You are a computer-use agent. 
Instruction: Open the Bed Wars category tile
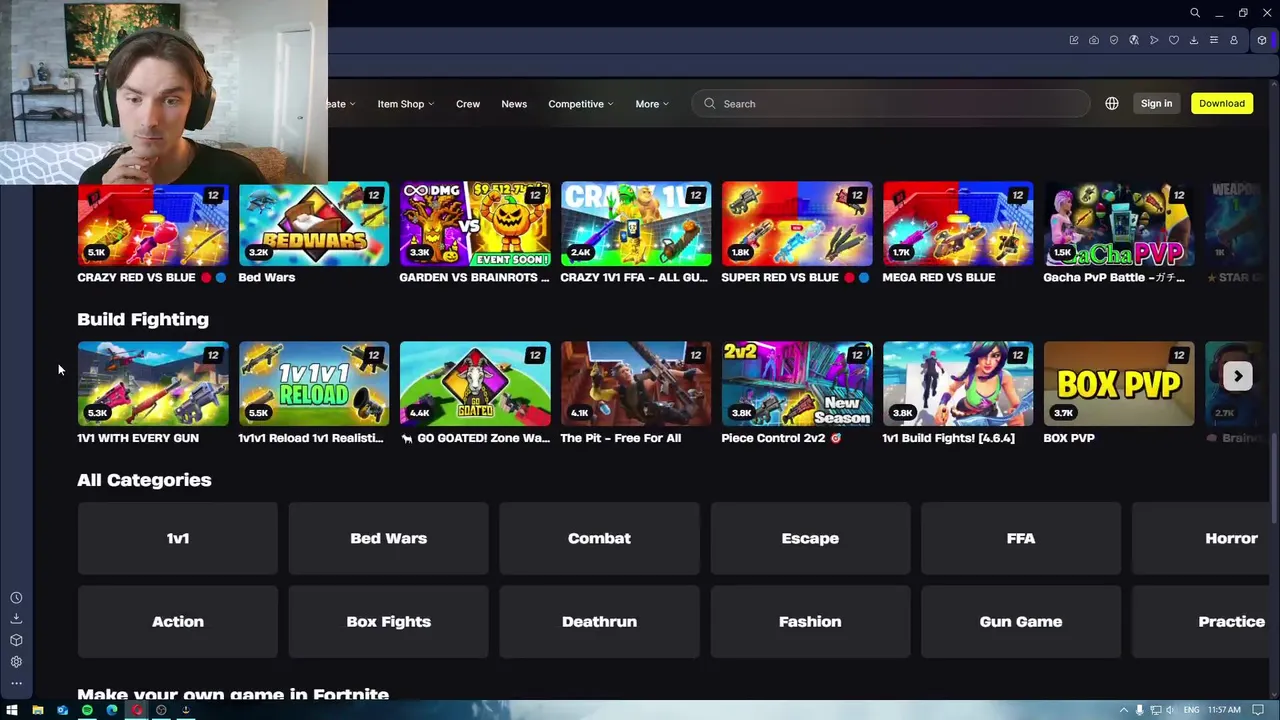pyautogui.click(x=388, y=538)
